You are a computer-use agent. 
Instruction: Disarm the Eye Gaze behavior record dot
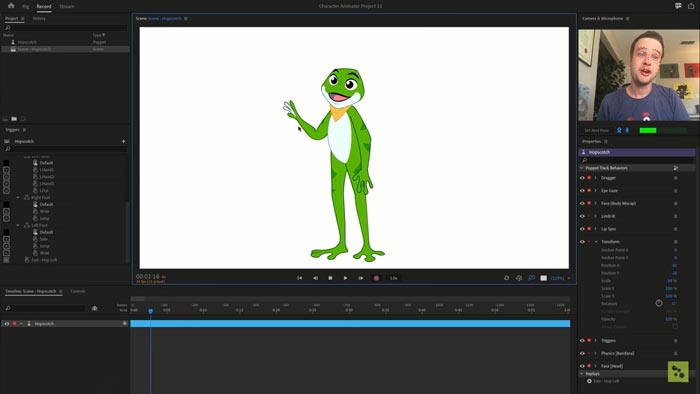(589, 191)
